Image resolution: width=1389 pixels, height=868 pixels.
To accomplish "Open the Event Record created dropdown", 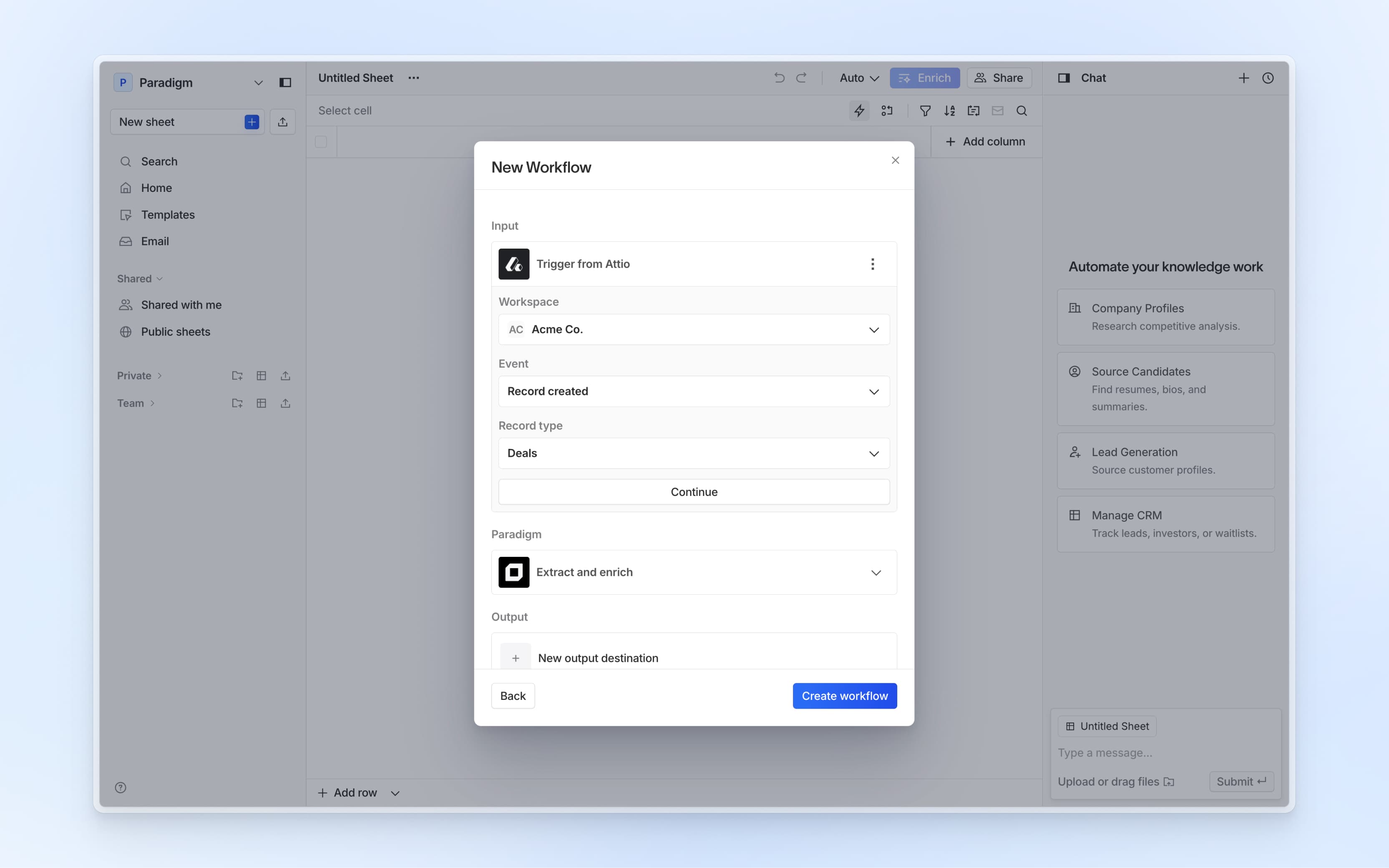I will click(x=694, y=392).
